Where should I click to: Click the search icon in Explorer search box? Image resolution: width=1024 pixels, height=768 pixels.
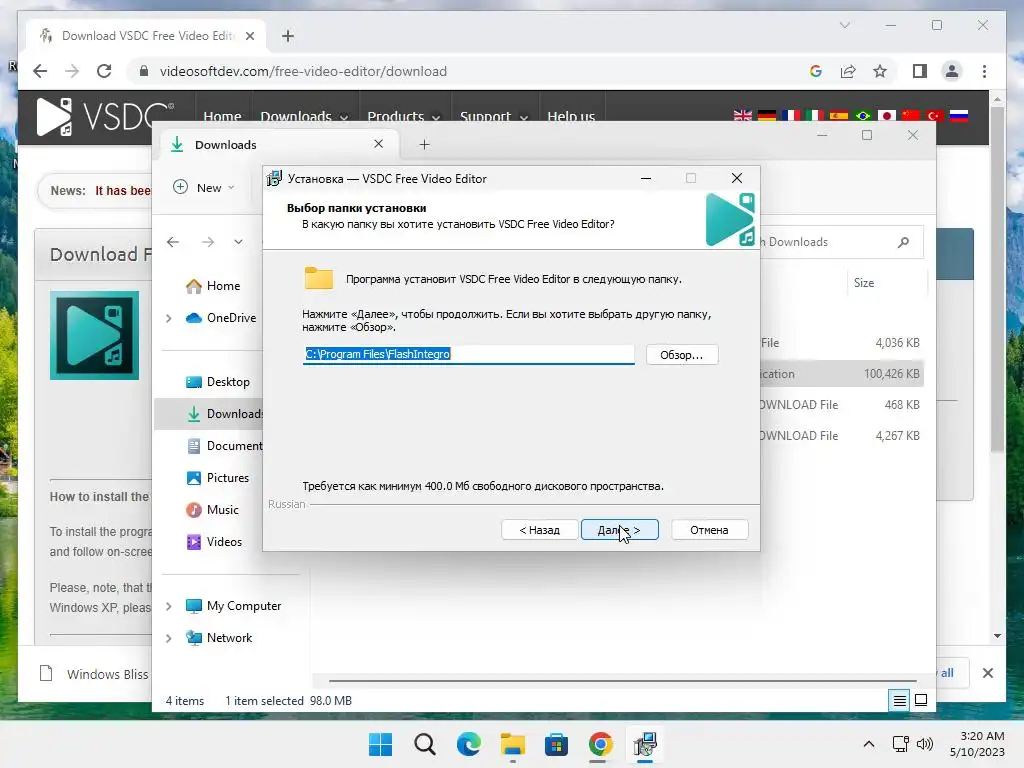(904, 242)
